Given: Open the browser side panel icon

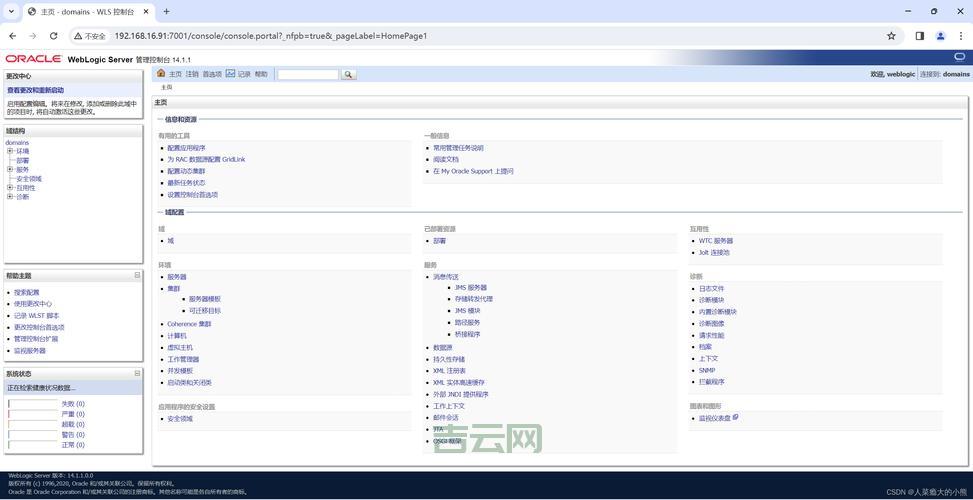Looking at the screenshot, I should click(x=919, y=36).
